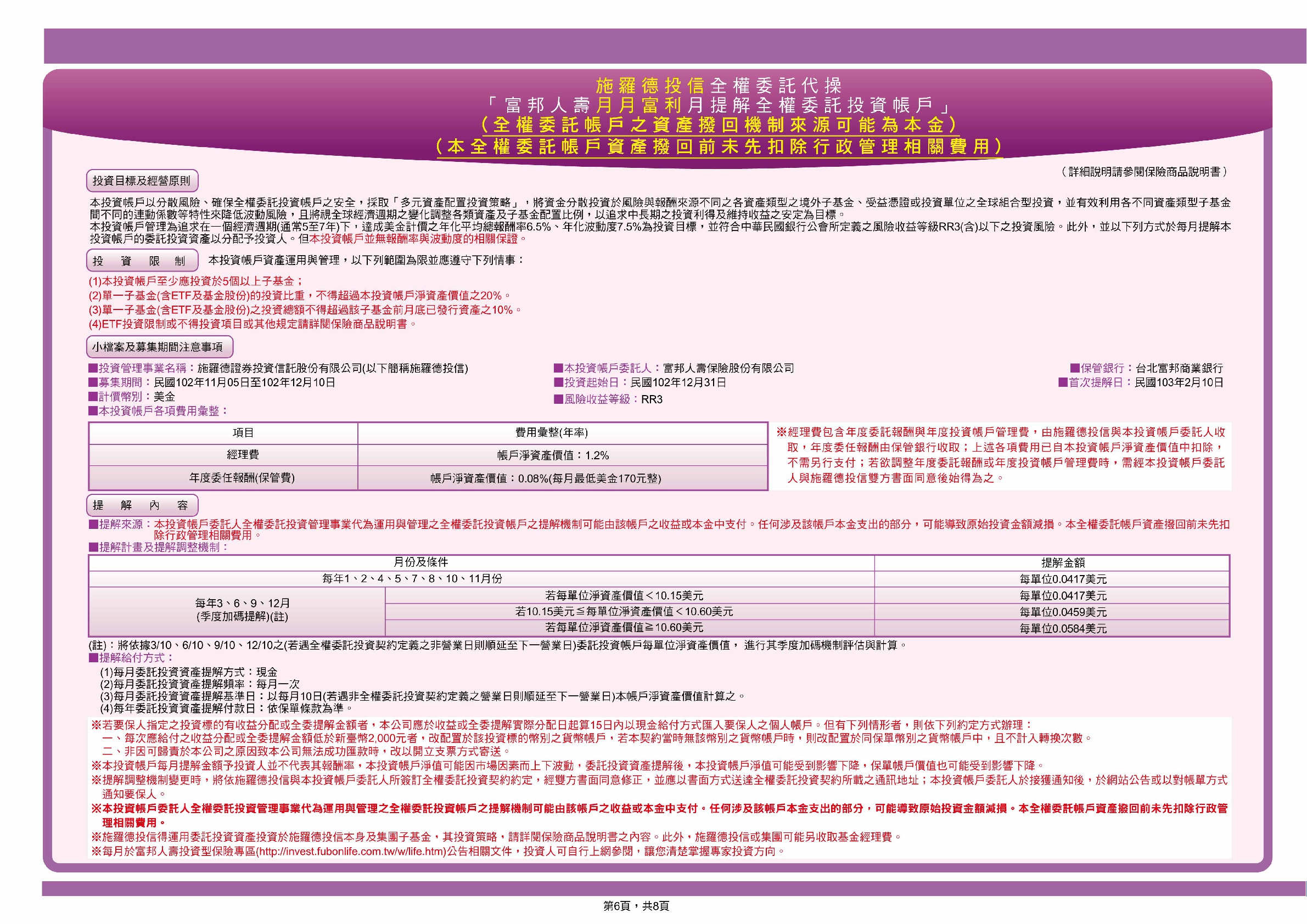This screenshot has width=1307, height=924.
Task: Click the 提解金額 column header
Action: click(x=1052, y=563)
